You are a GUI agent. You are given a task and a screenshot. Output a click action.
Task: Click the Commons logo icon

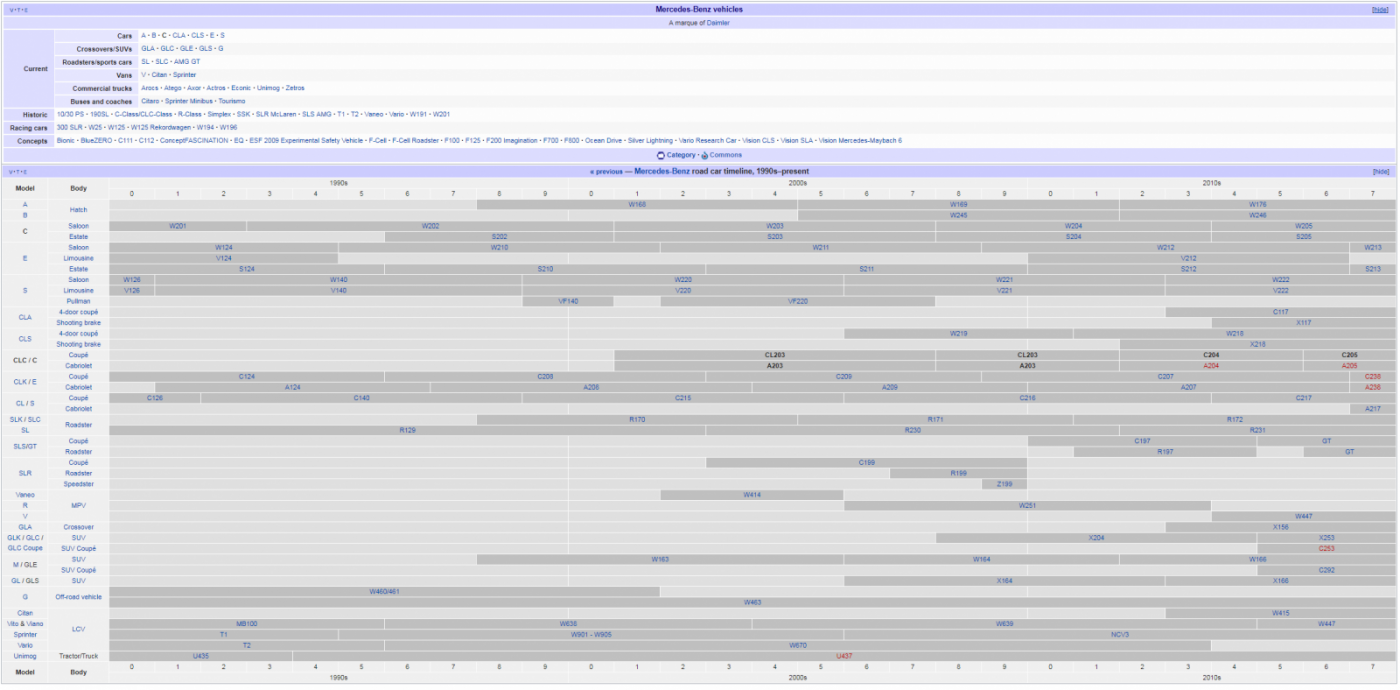704,155
